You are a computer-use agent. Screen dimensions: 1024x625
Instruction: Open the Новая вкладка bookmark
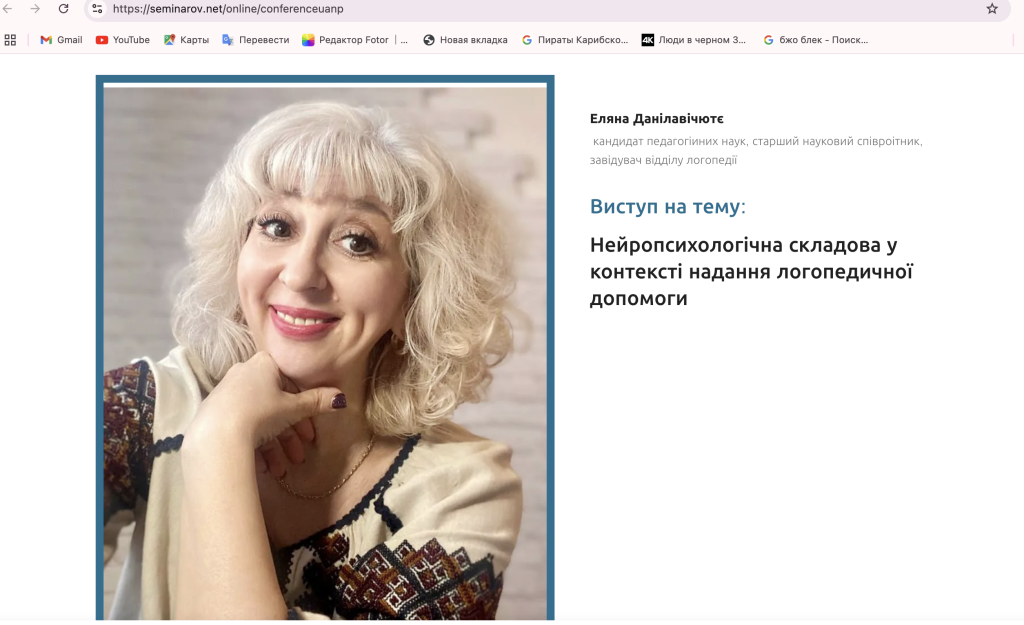point(465,40)
